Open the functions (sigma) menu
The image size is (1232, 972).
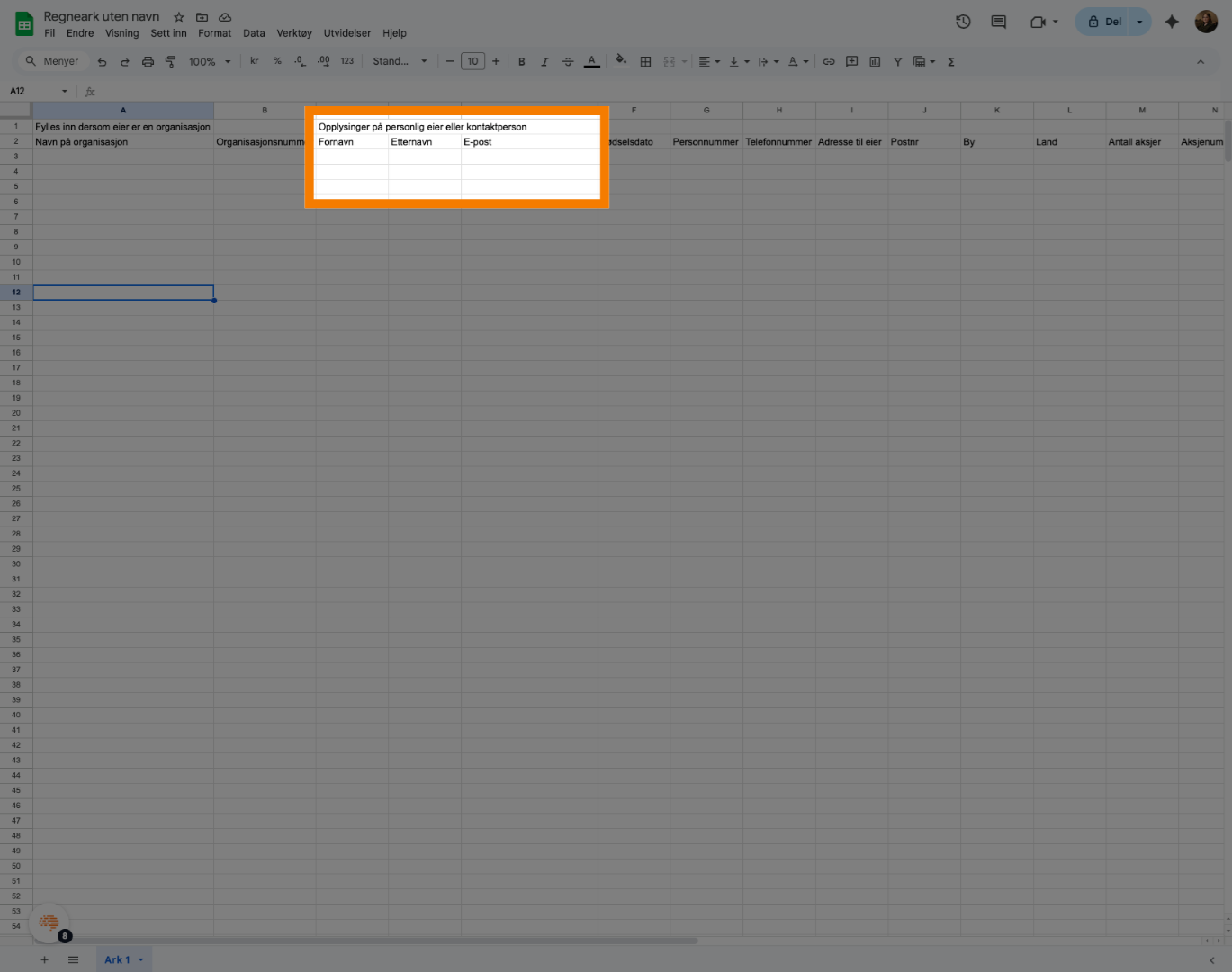(x=950, y=61)
